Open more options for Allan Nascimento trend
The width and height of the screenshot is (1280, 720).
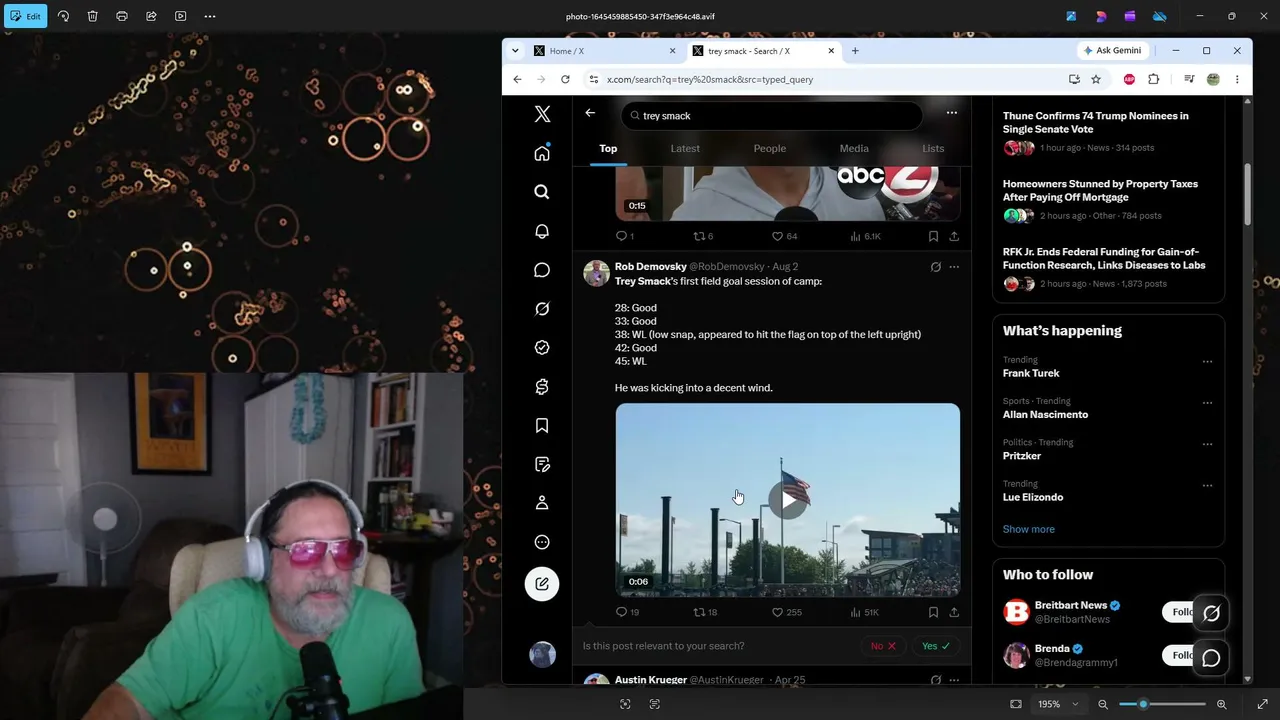coord(1207,403)
